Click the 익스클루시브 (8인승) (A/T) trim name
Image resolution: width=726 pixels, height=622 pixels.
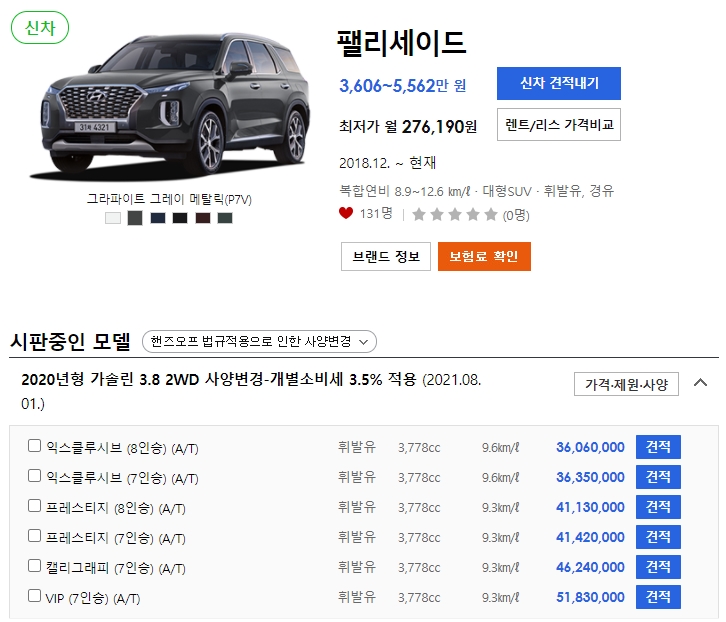(122, 448)
